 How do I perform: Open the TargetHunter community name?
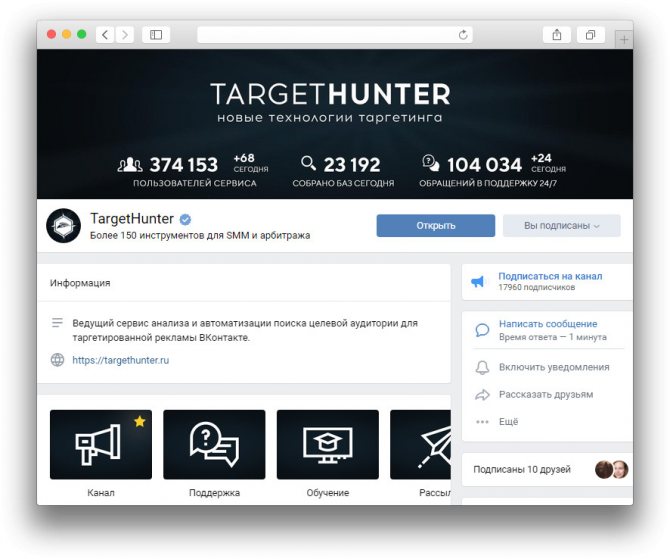click(x=132, y=219)
